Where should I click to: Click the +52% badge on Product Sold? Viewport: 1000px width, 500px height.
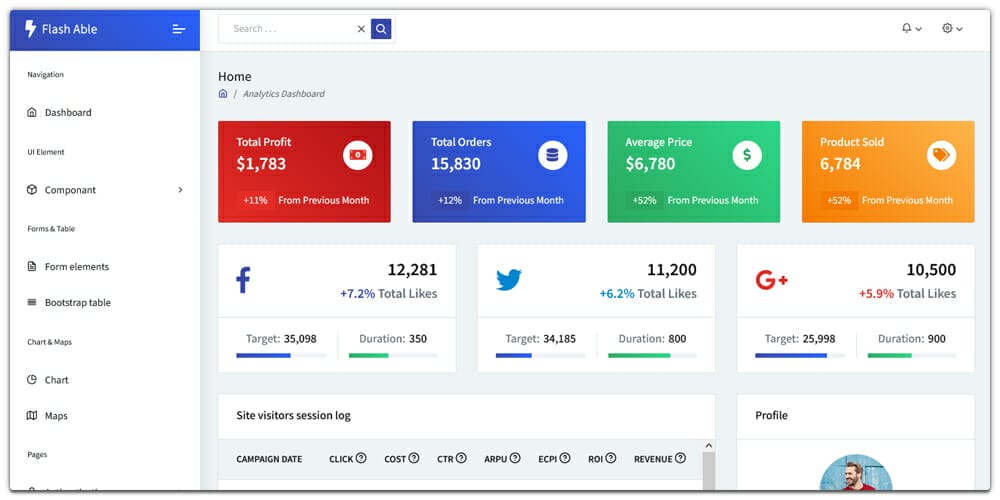click(x=839, y=200)
